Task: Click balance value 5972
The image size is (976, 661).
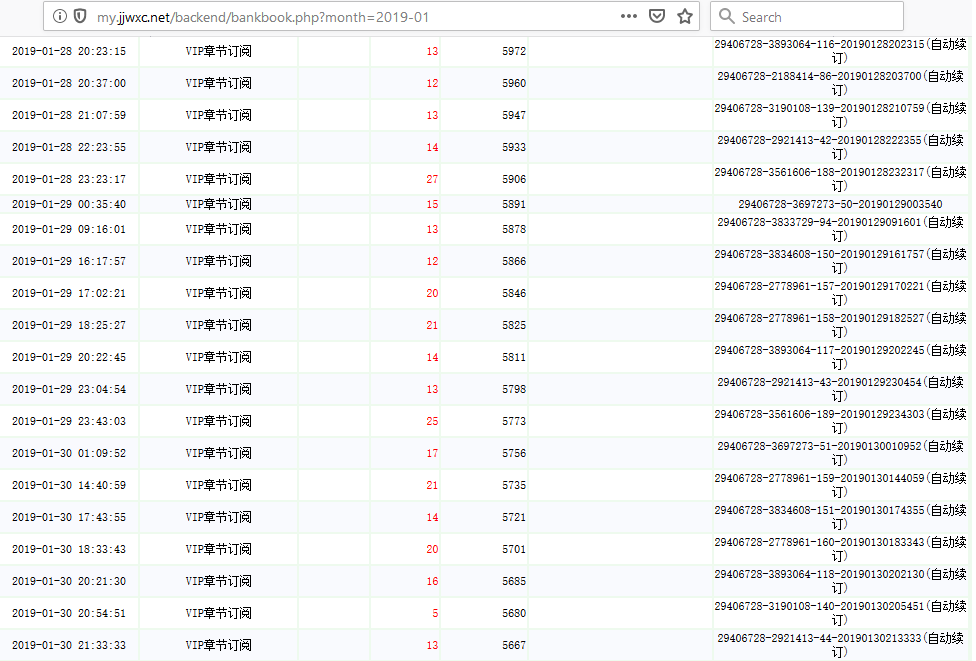Action: tap(514, 51)
